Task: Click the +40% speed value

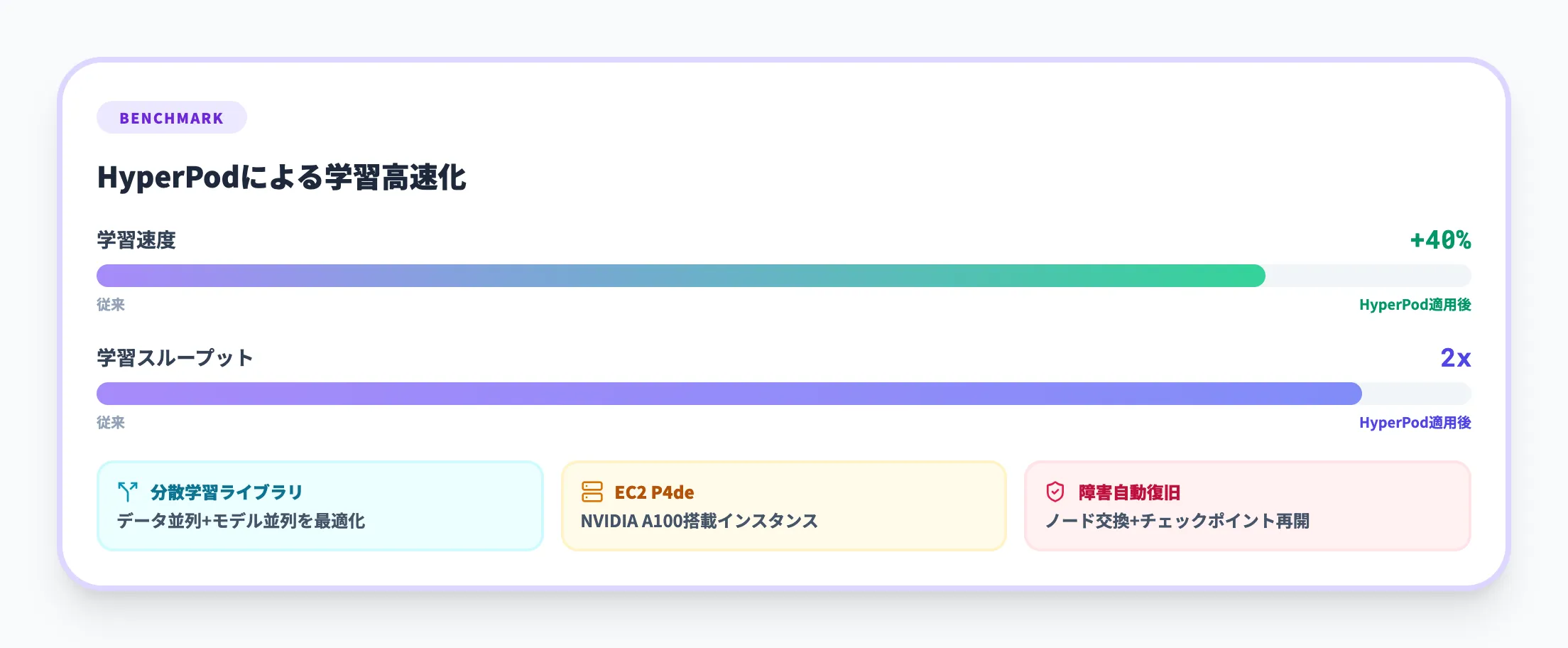Action: (x=1440, y=240)
